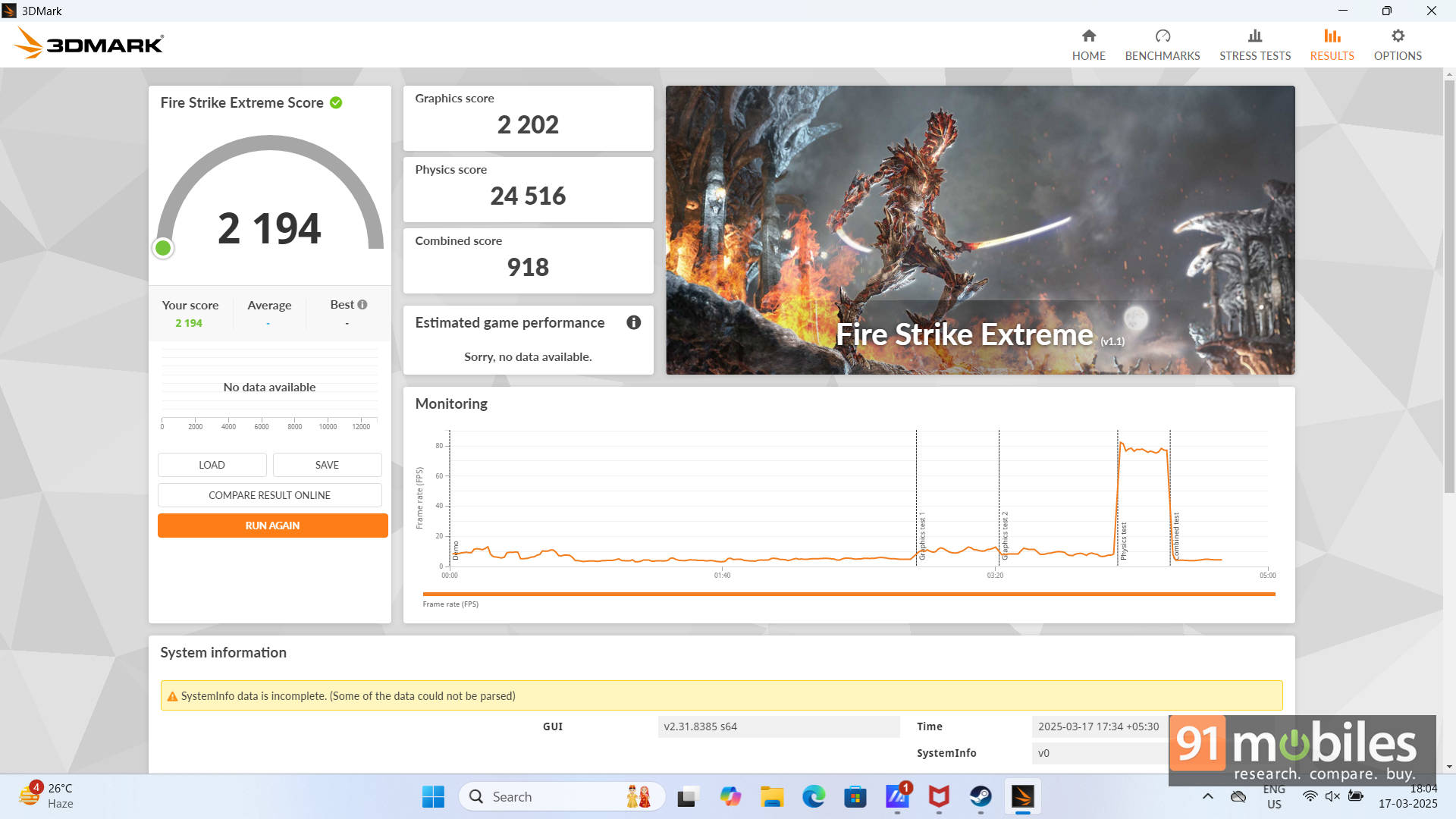
Task: Click the green score dot on the gauge
Action: [163, 248]
